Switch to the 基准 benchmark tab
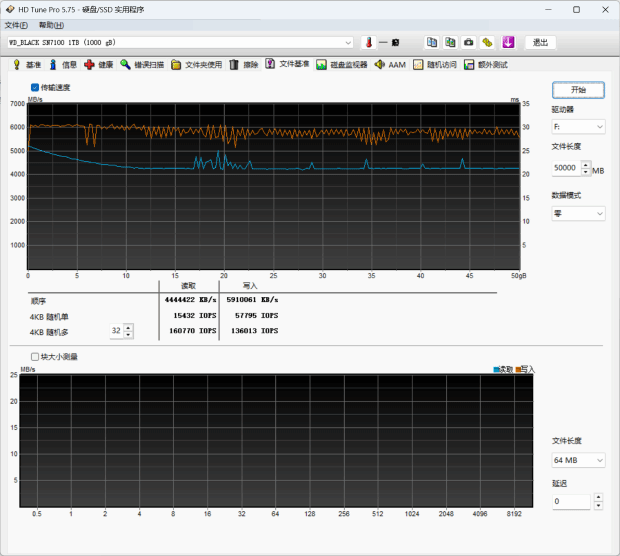Viewport: 620px width, 556px height. click(26, 64)
